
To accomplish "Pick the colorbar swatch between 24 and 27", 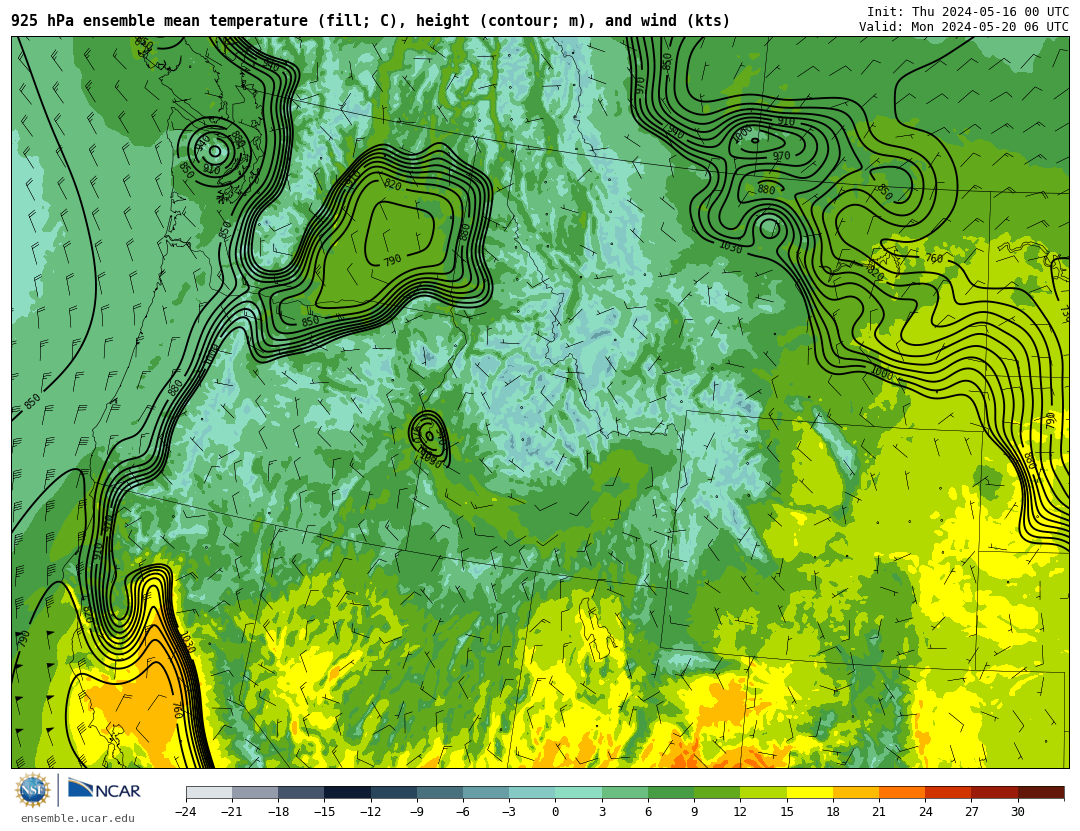I will click(x=948, y=792).
